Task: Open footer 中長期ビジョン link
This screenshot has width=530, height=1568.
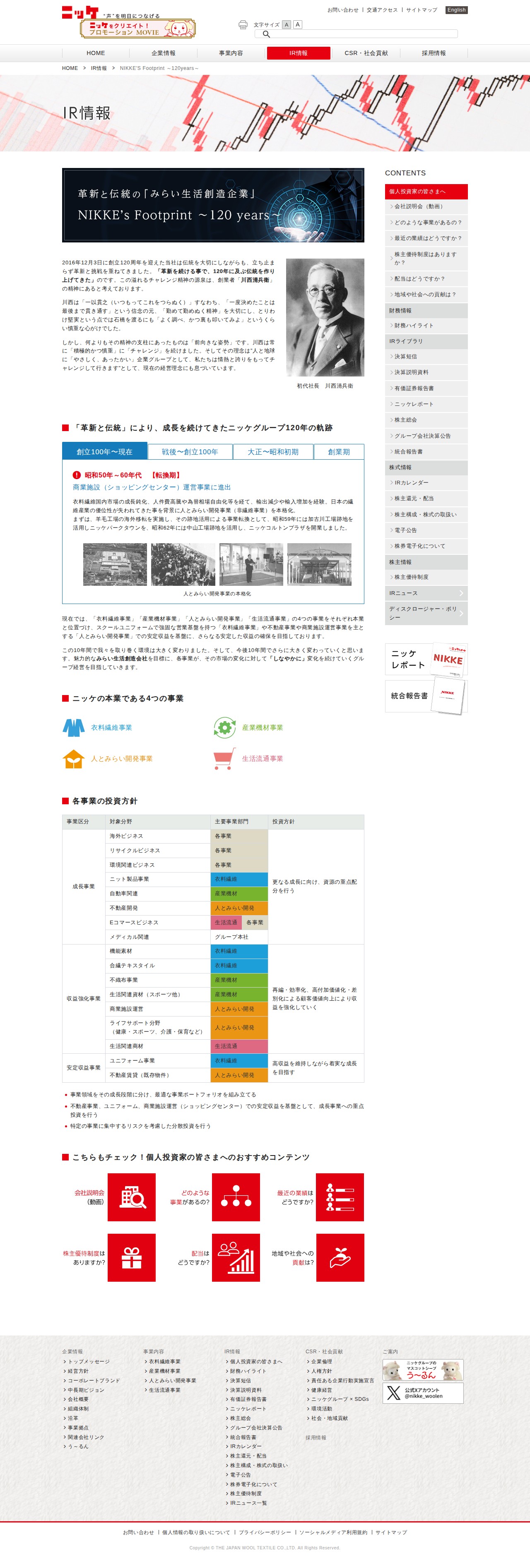Action: coord(86,1390)
